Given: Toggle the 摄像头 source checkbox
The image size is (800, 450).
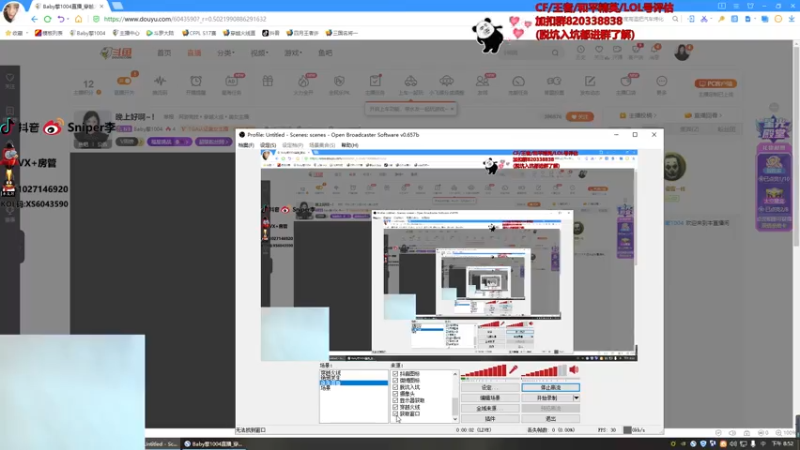Looking at the screenshot, I should [395, 394].
